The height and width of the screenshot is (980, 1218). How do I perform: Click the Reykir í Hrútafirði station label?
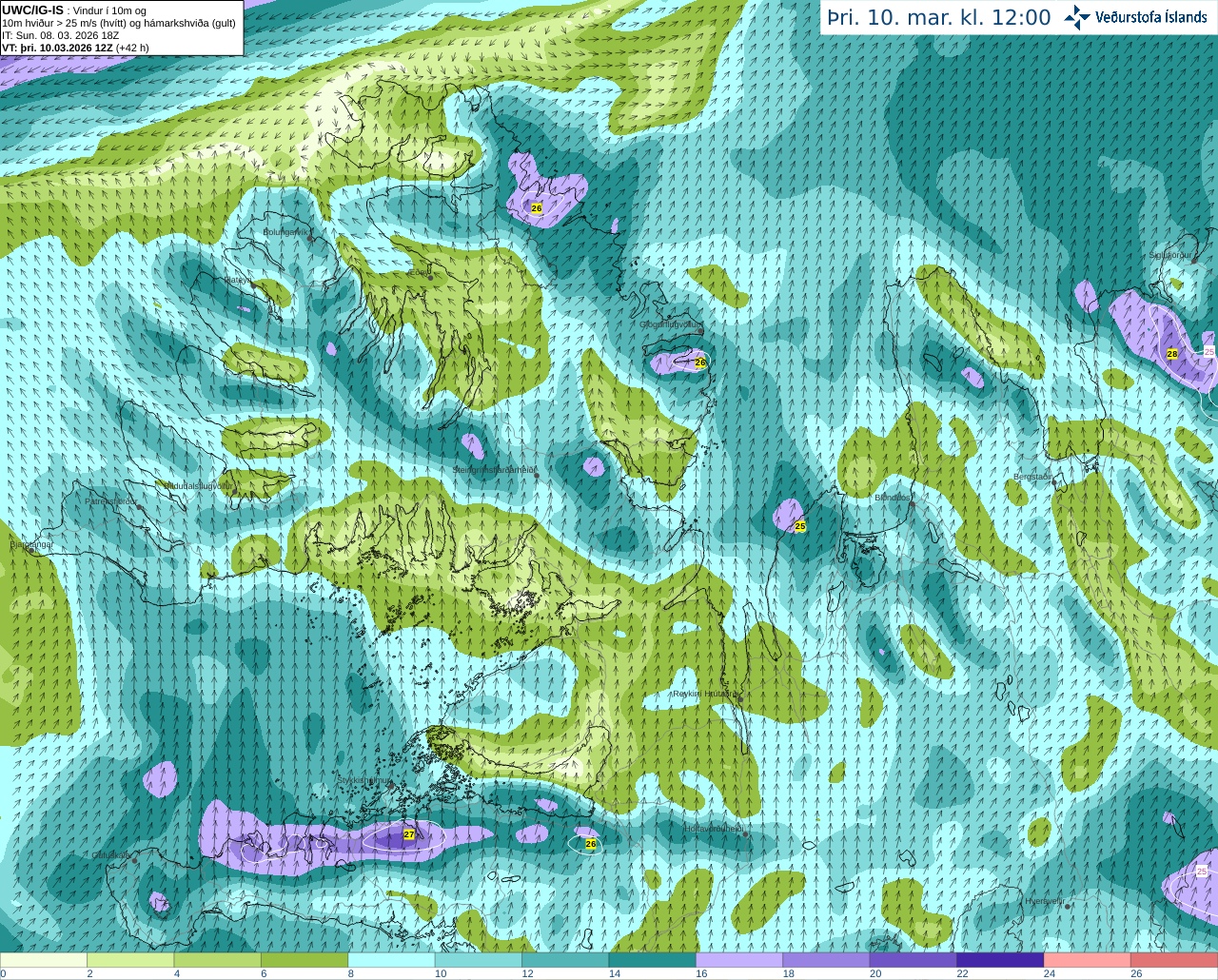pos(706,694)
